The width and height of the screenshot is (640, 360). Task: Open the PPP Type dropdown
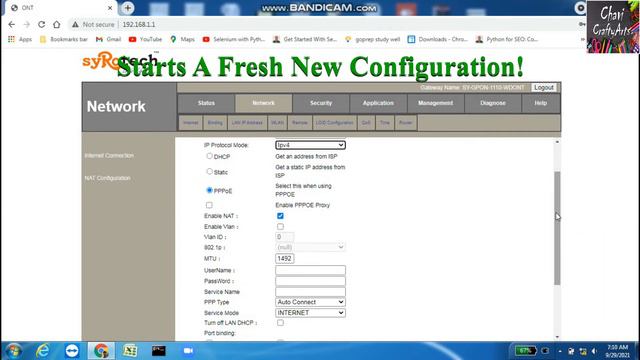click(310, 302)
